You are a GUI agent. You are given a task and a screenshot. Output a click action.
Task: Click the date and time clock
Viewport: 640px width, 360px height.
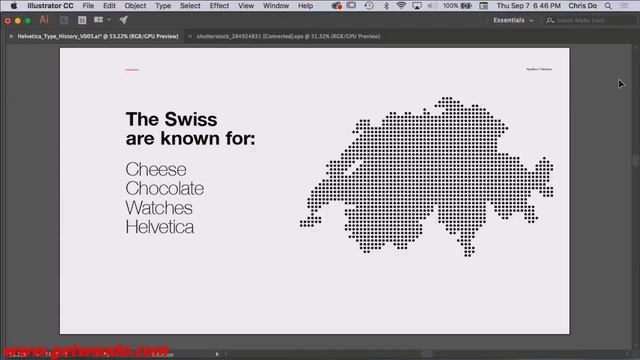pos(529,6)
